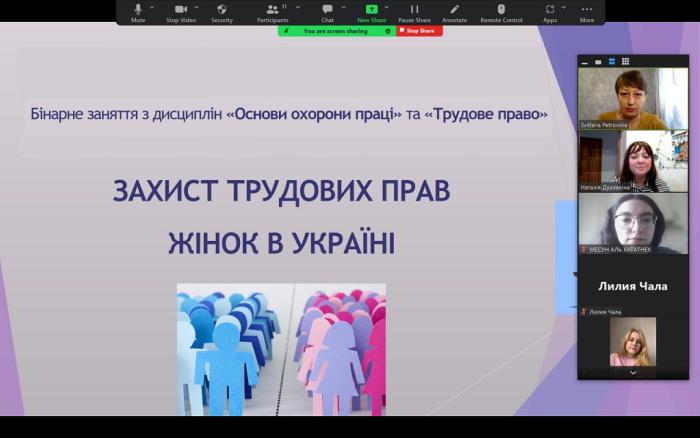Open the Participants panel
This screenshot has height=438, width=700.
click(x=272, y=13)
